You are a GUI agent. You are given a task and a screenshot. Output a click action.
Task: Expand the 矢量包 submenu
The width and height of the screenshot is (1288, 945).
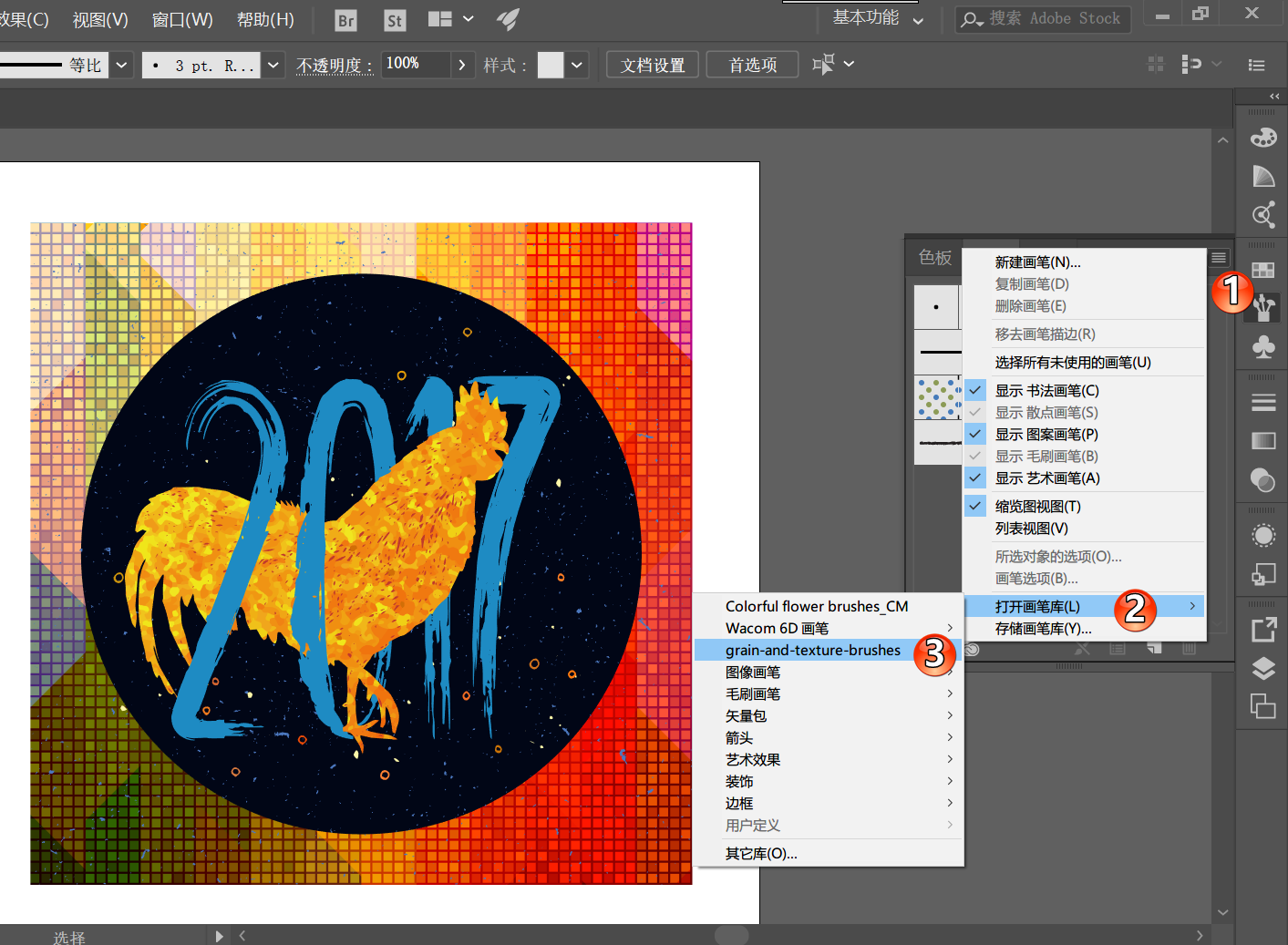coord(828,715)
